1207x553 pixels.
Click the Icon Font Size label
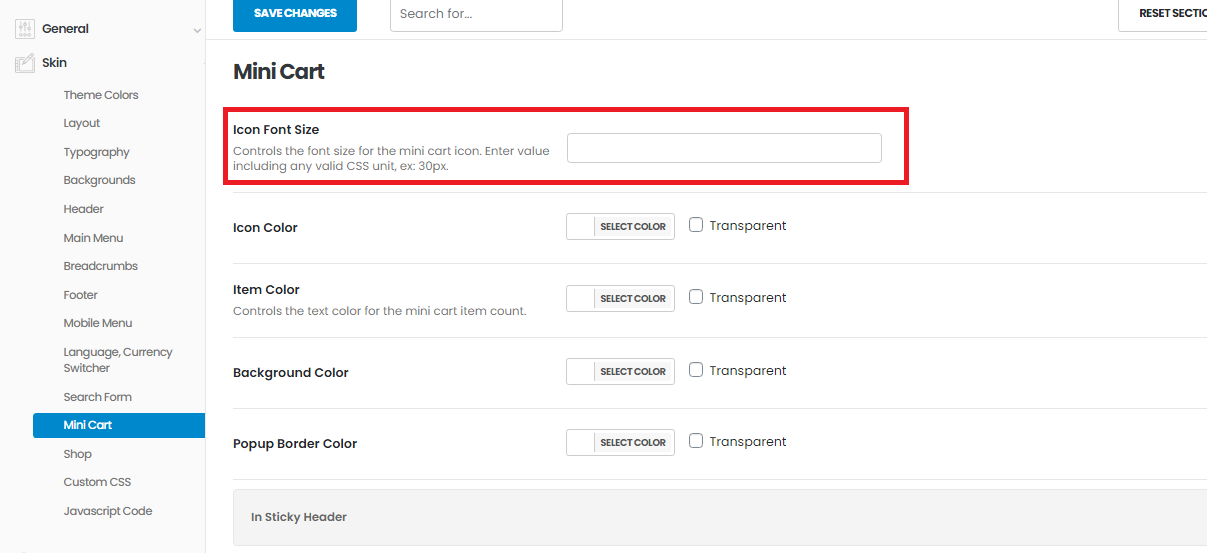pos(276,130)
